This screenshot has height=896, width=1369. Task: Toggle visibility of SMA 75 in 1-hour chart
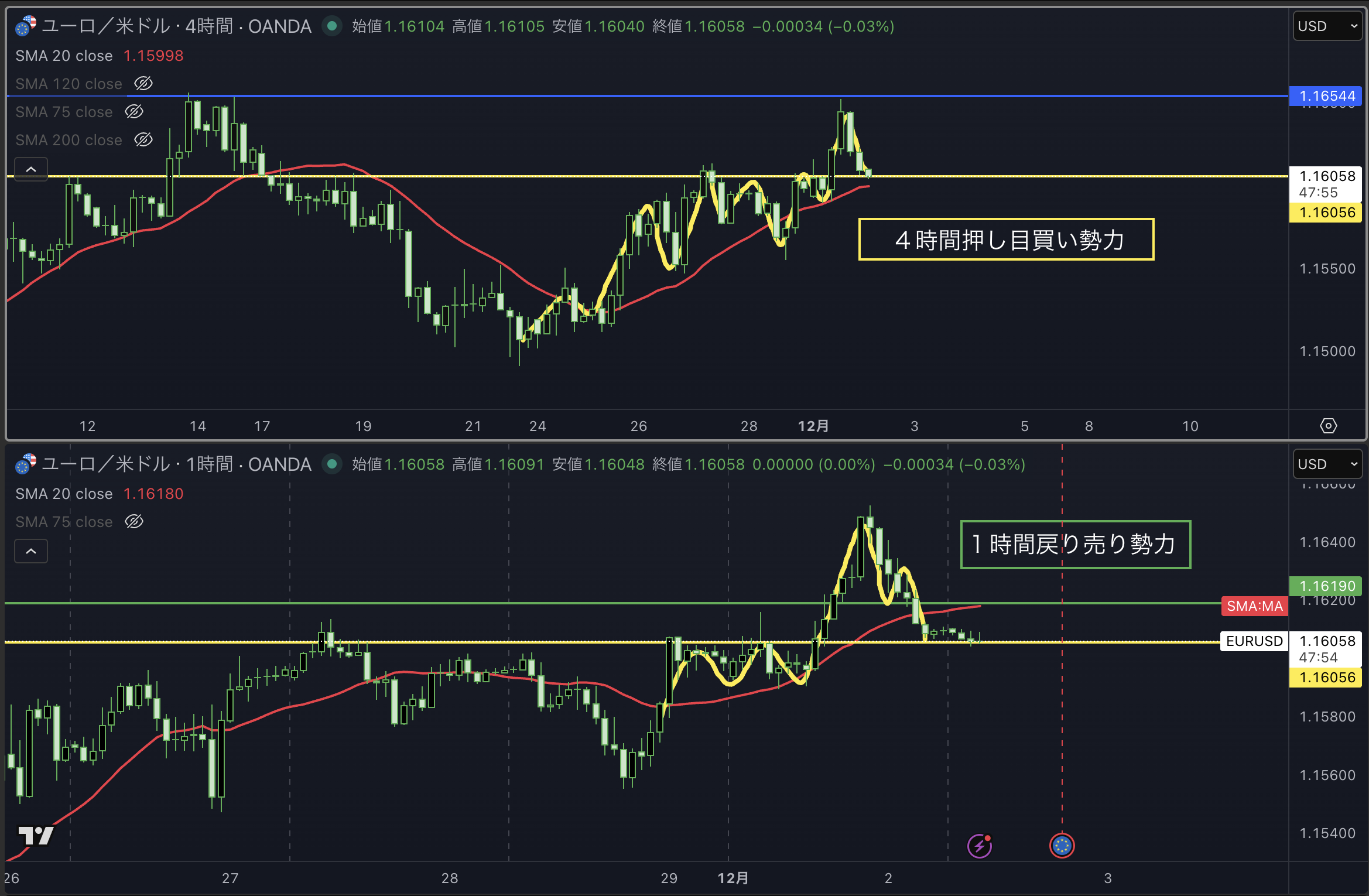[x=134, y=522]
